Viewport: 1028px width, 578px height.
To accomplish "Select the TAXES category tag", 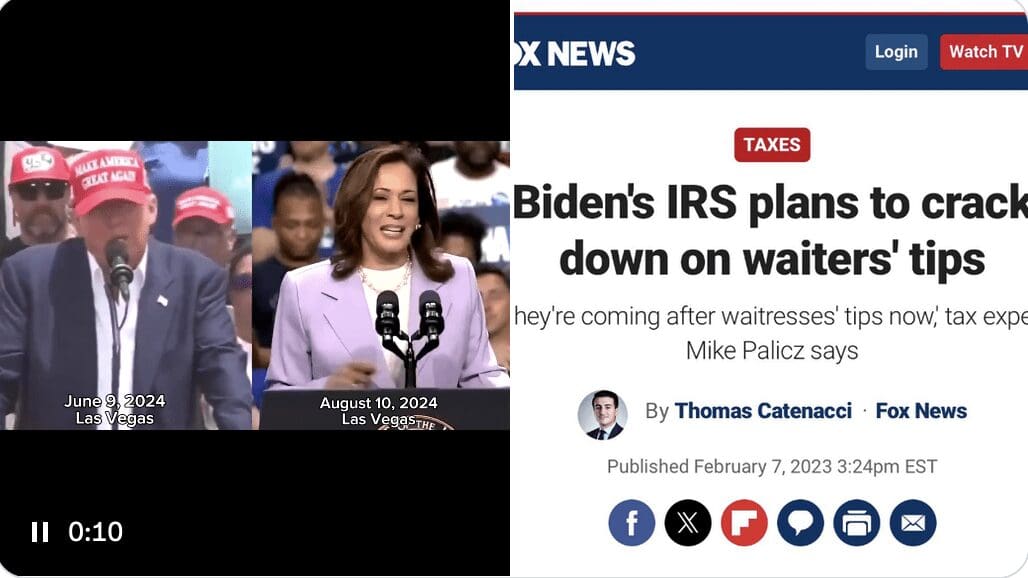I will click(x=772, y=145).
